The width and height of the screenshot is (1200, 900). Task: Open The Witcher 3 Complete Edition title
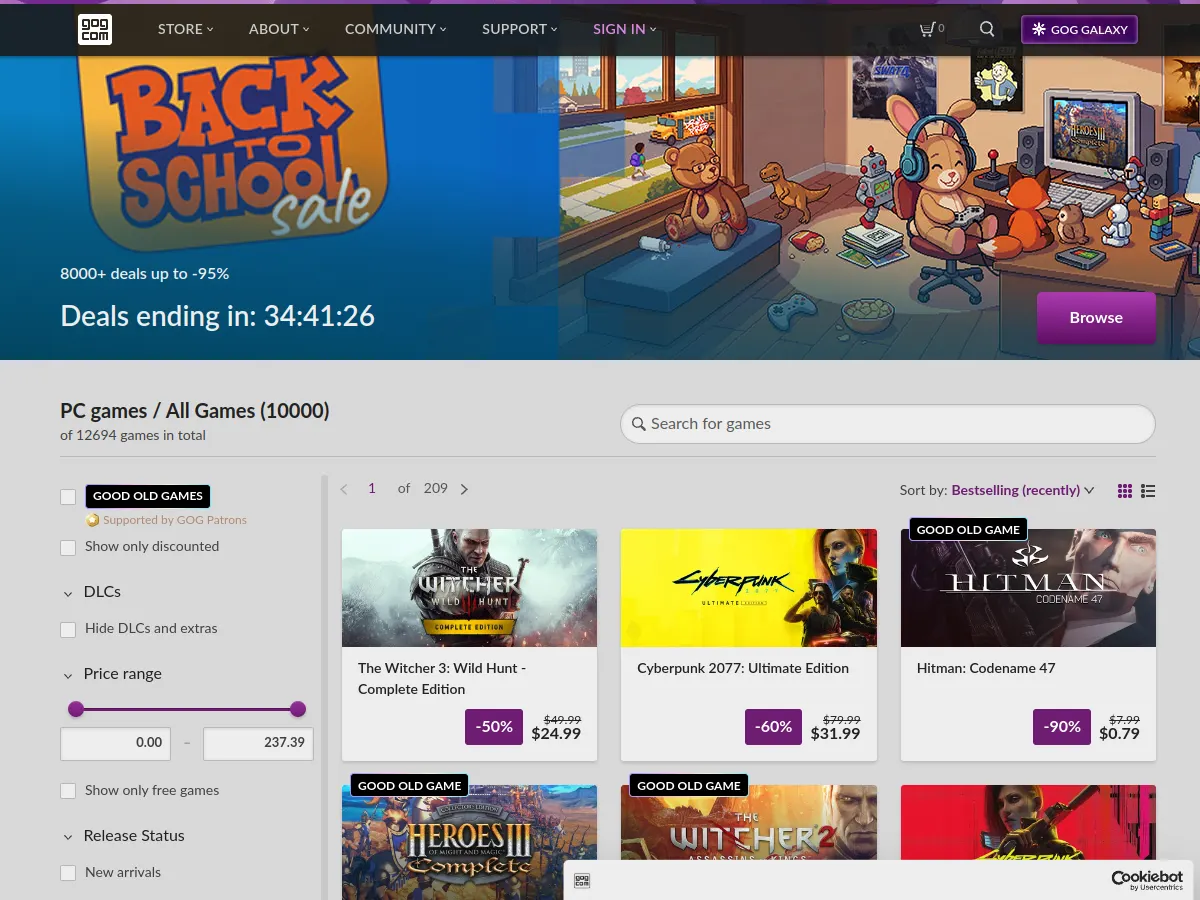[442, 678]
